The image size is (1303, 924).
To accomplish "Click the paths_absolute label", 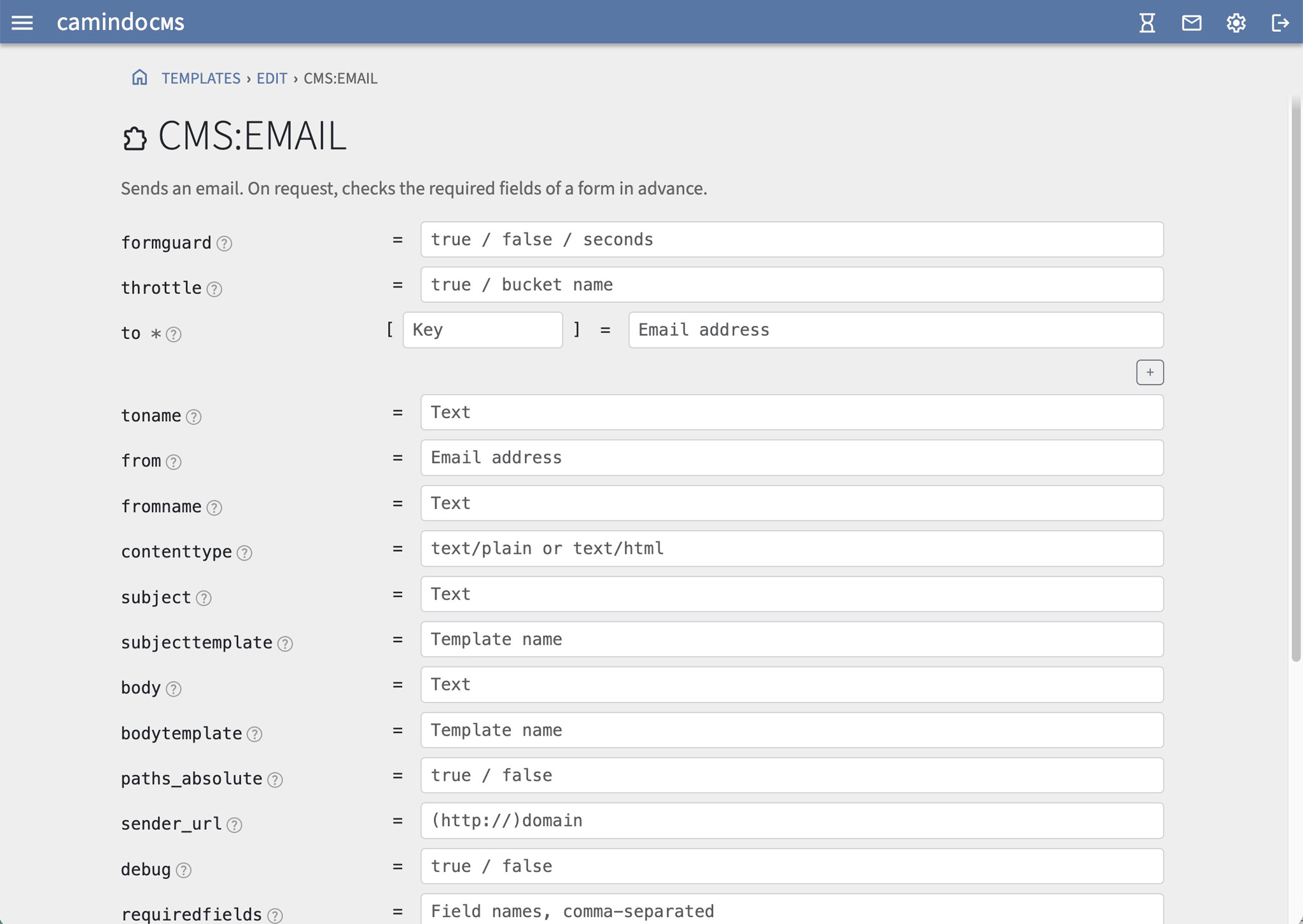I will tap(192, 779).
